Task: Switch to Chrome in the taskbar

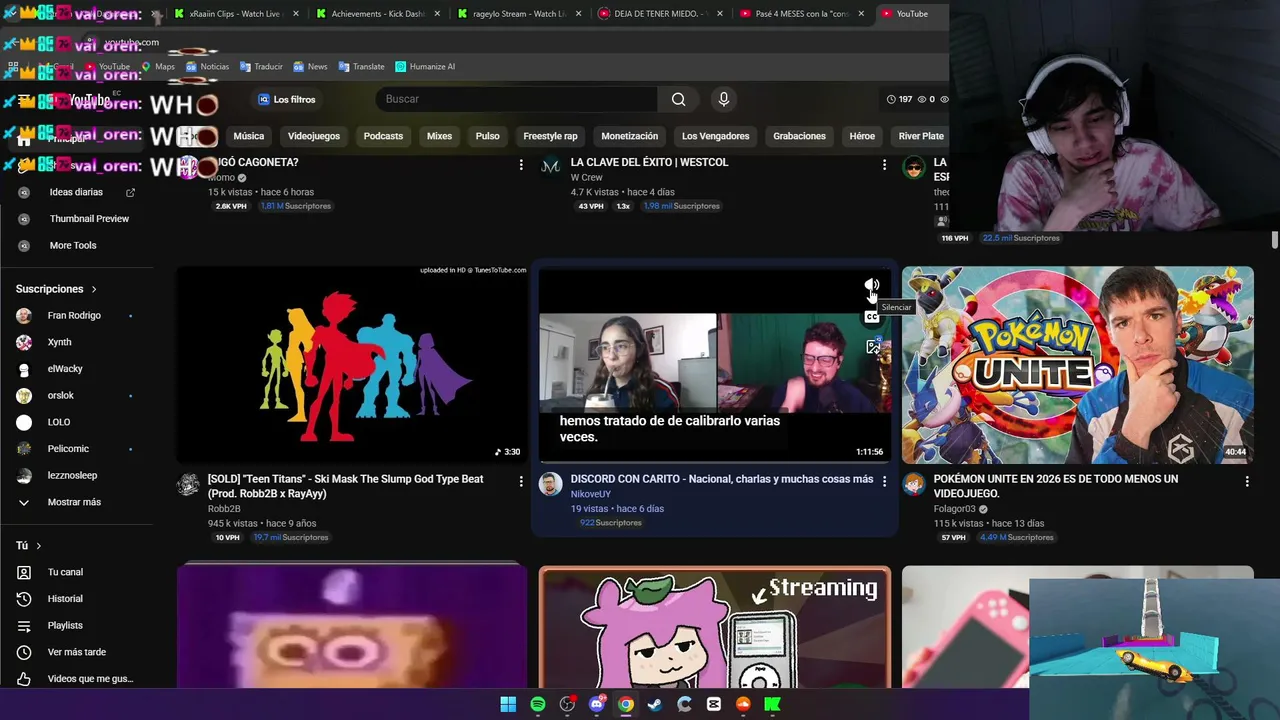Action: [626, 704]
